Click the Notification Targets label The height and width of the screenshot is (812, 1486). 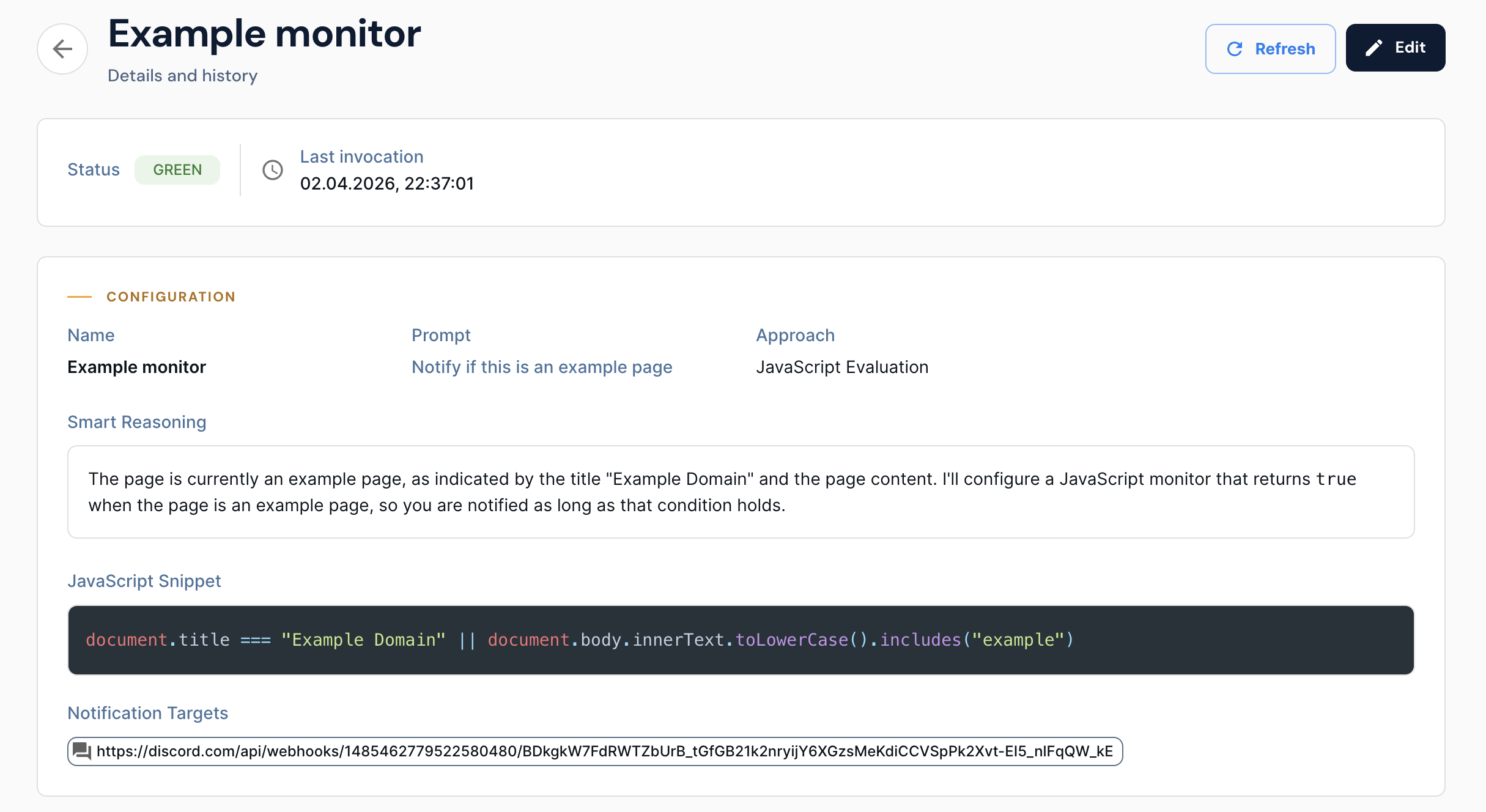point(147,713)
